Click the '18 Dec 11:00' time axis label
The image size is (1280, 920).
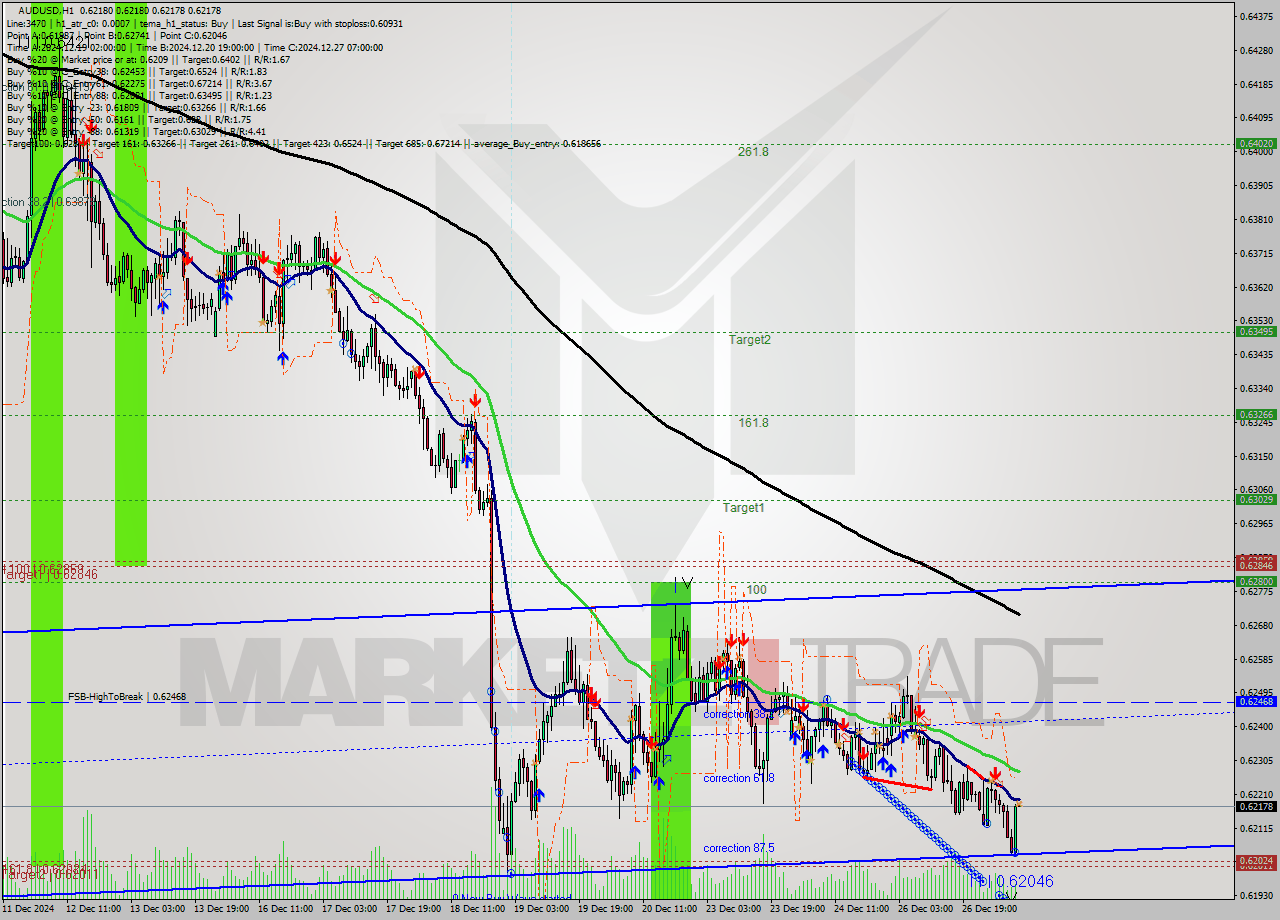478,909
